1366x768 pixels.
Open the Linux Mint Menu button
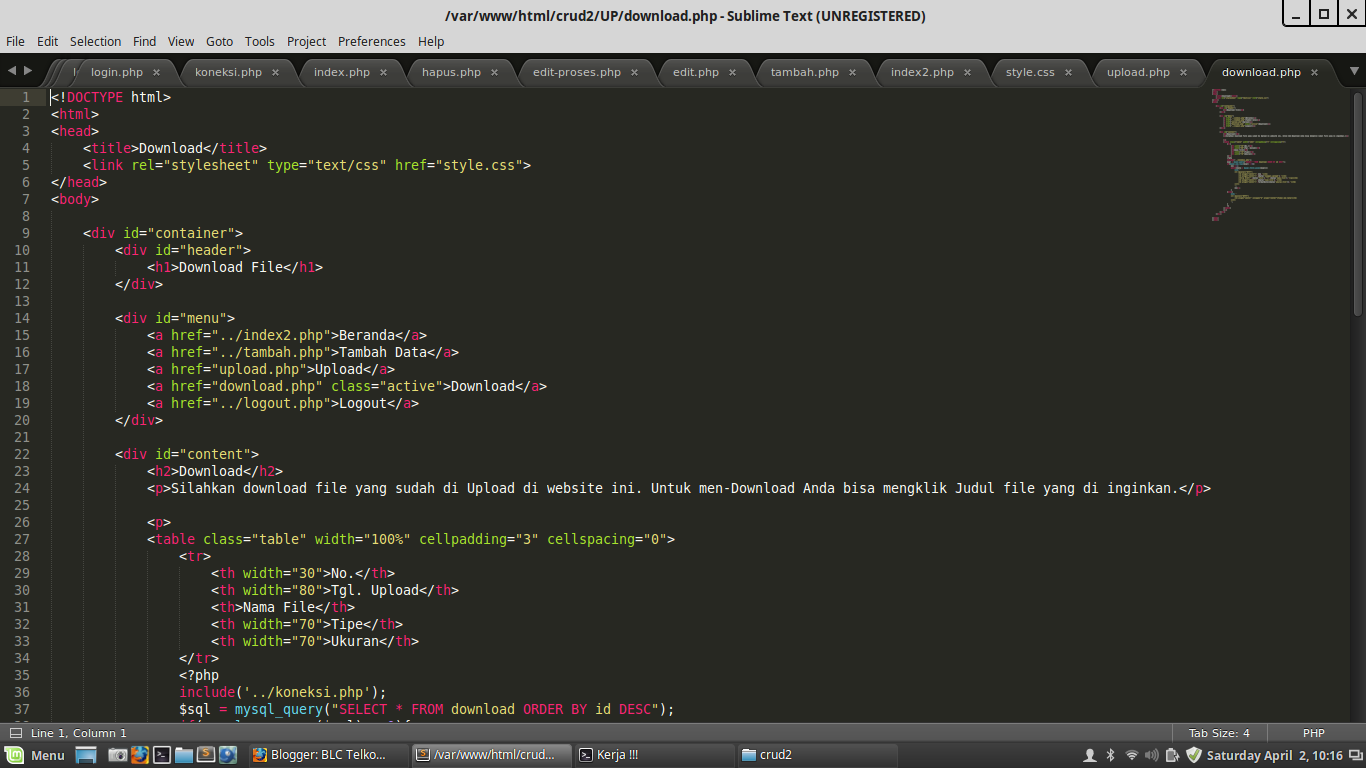[37, 755]
